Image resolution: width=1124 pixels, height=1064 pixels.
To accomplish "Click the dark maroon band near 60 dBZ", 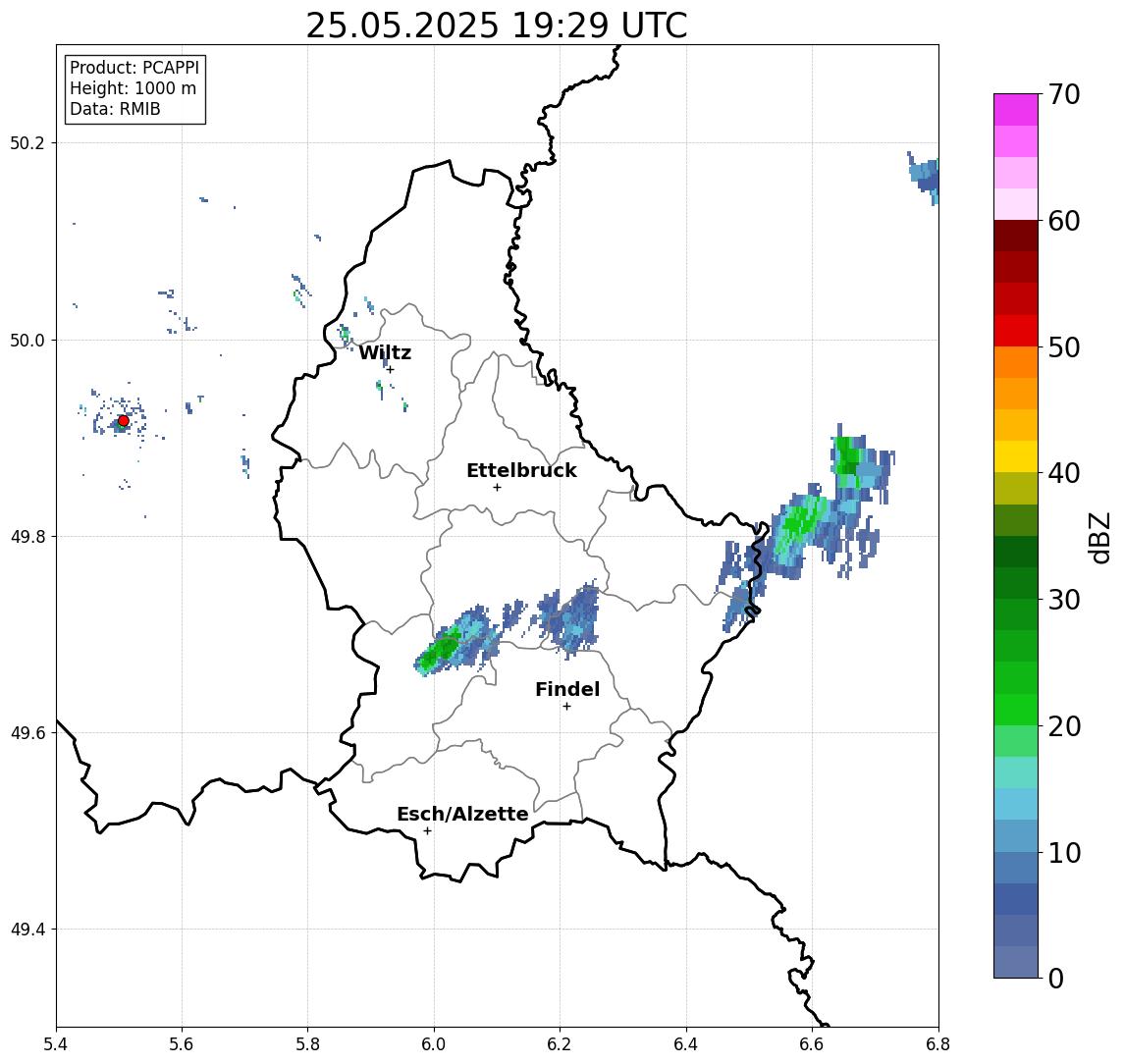I will 1016,236.
